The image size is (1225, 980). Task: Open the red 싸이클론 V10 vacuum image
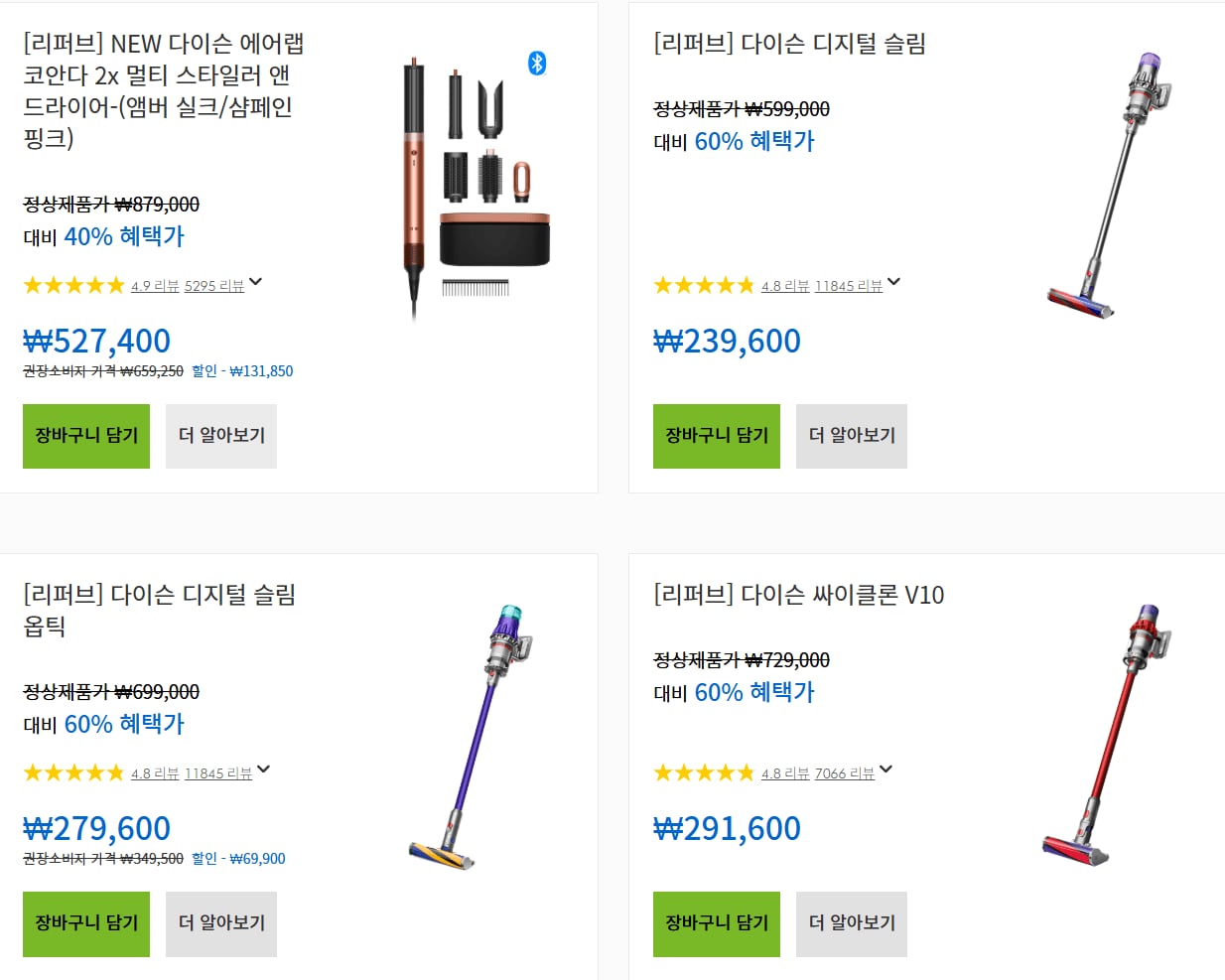coord(1106,735)
